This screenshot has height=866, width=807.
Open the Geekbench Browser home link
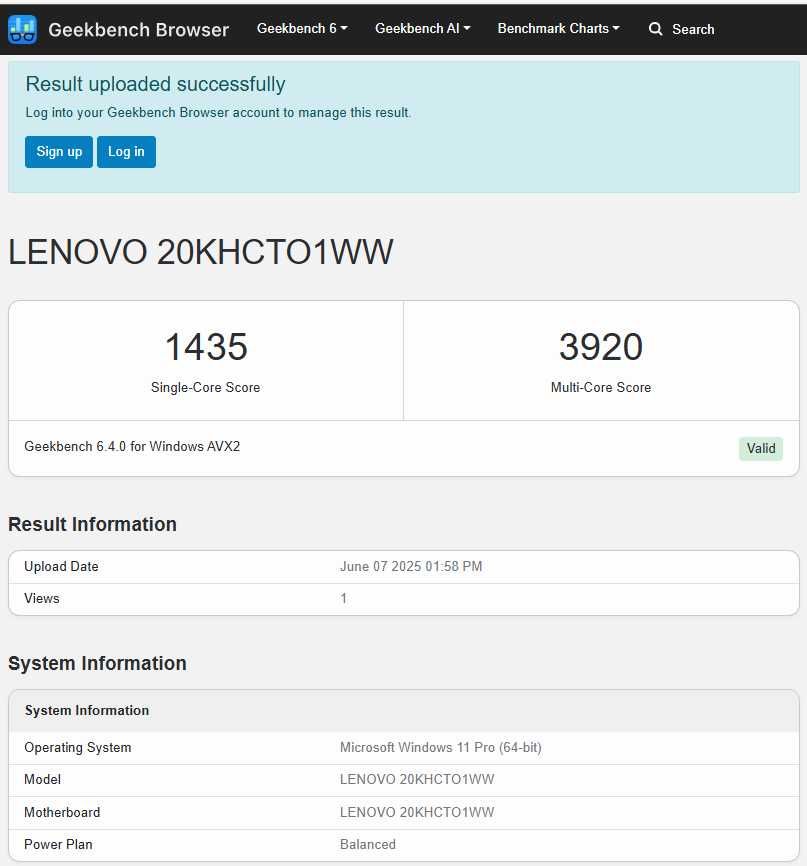138,29
